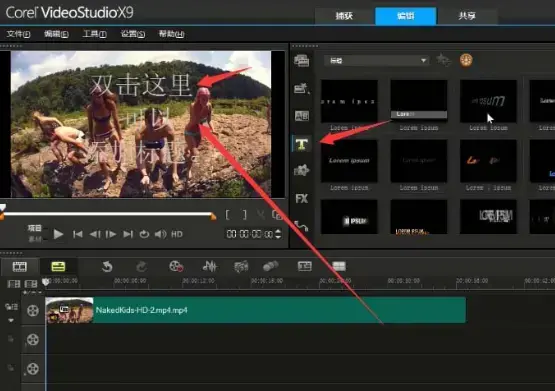The height and width of the screenshot is (391, 555).
Task: Play the project preview
Action: click(58, 234)
